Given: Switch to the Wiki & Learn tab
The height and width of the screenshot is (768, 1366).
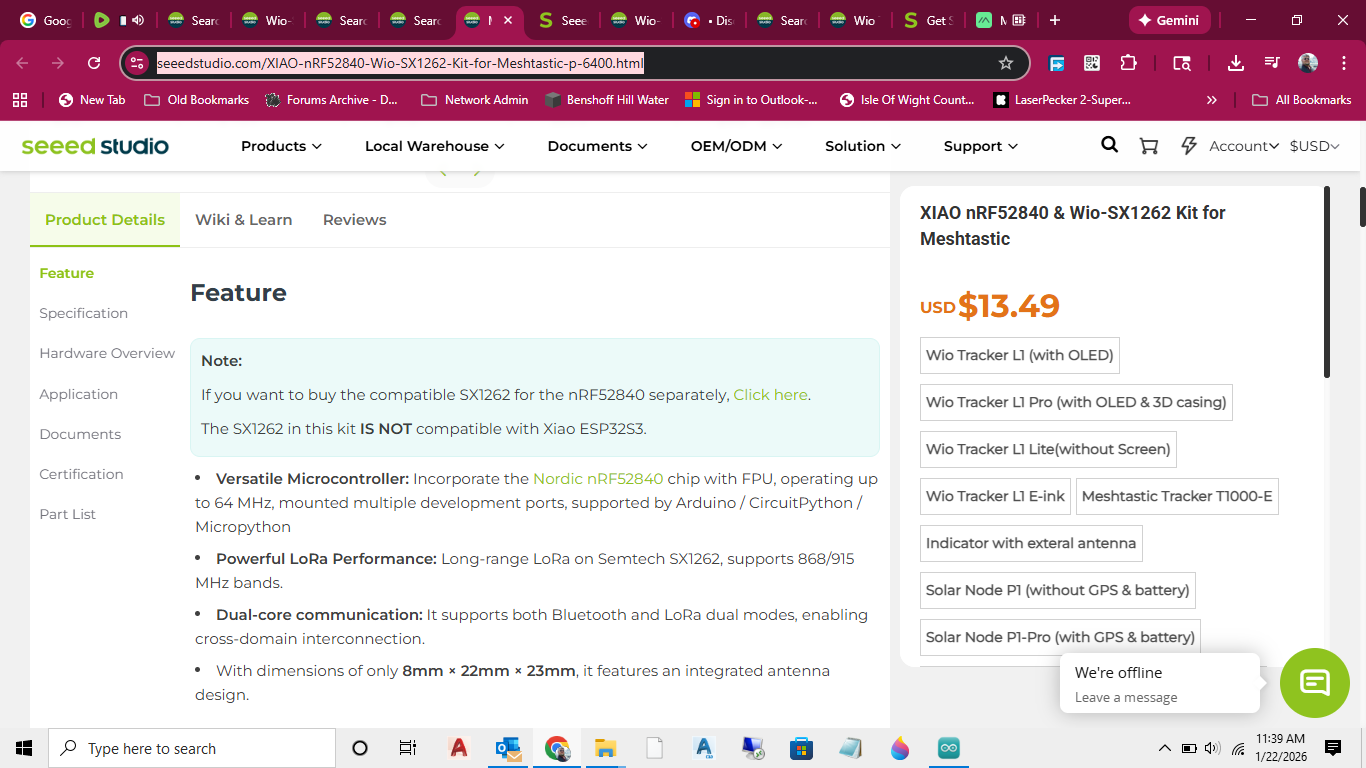Looking at the screenshot, I should coord(243,220).
